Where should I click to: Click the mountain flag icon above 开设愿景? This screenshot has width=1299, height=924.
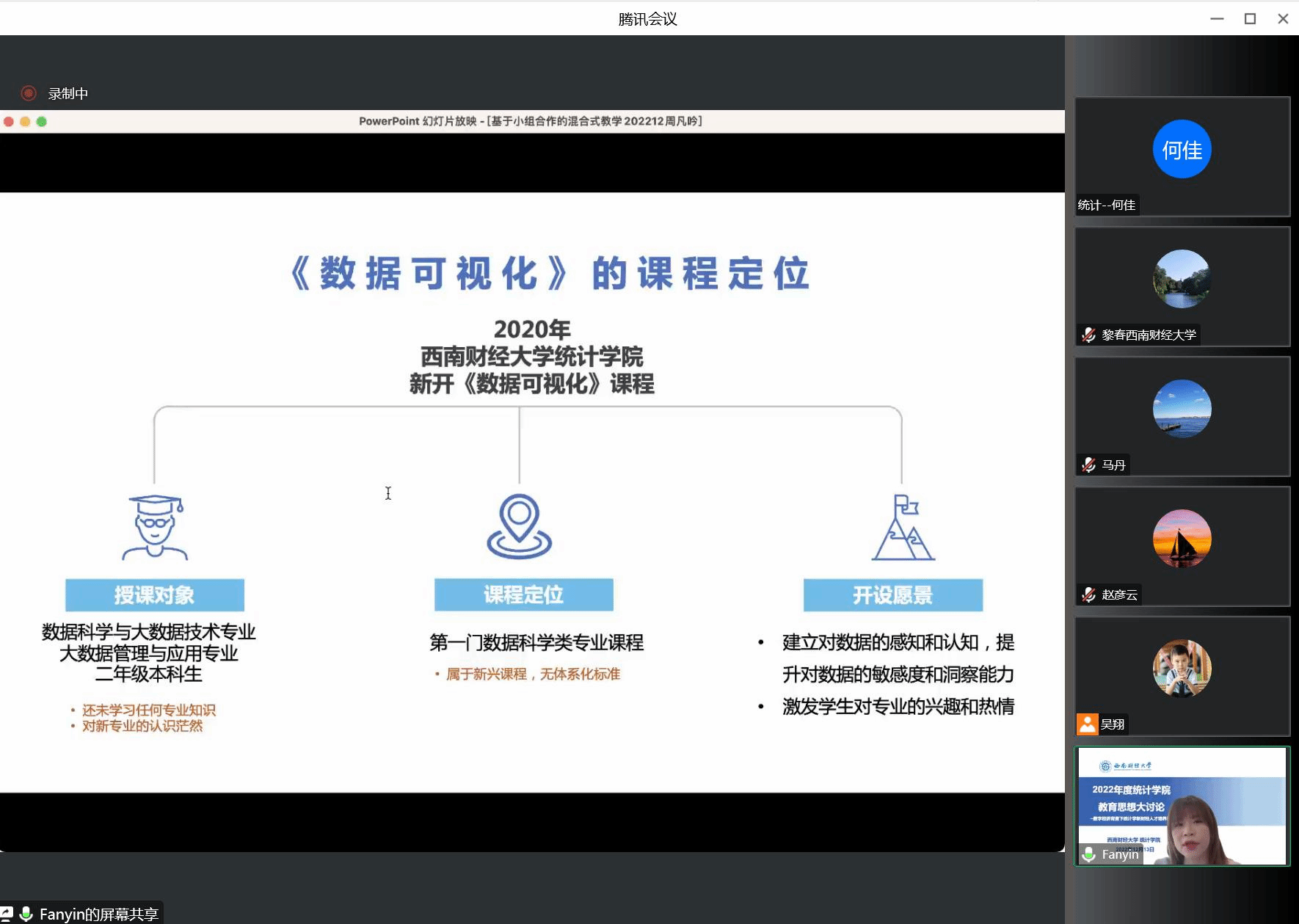[x=903, y=528]
